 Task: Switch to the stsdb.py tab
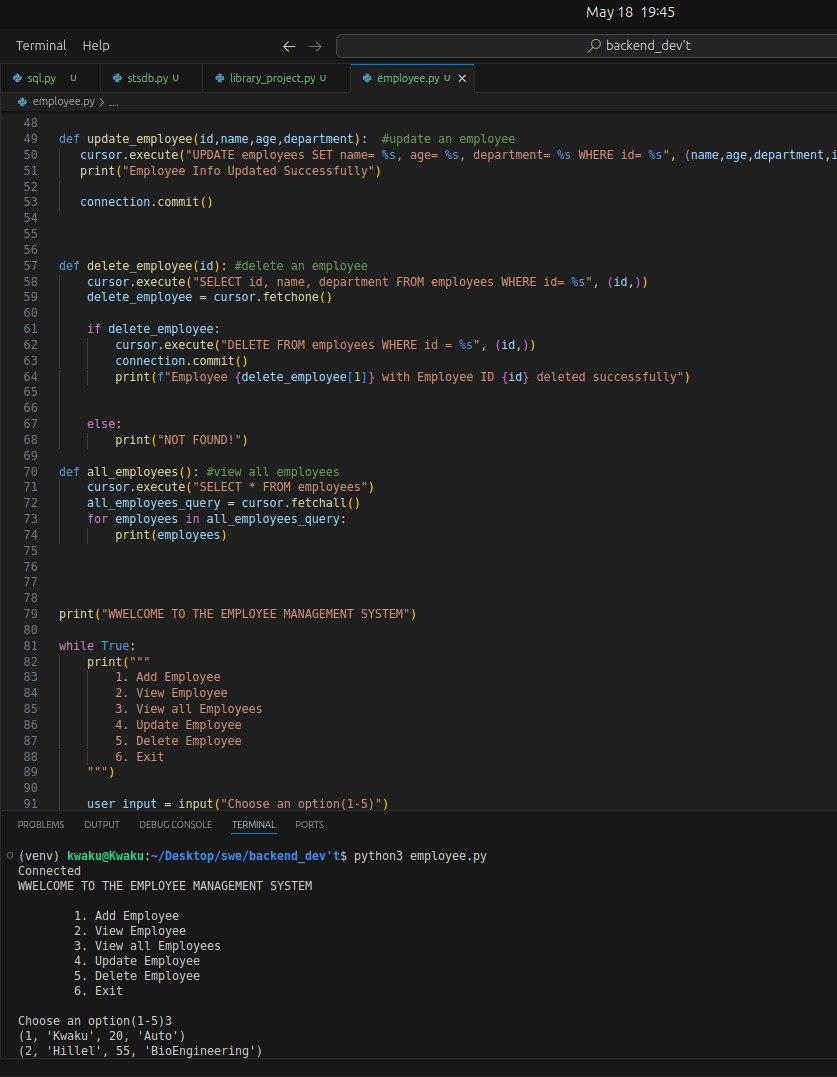(x=148, y=78)
